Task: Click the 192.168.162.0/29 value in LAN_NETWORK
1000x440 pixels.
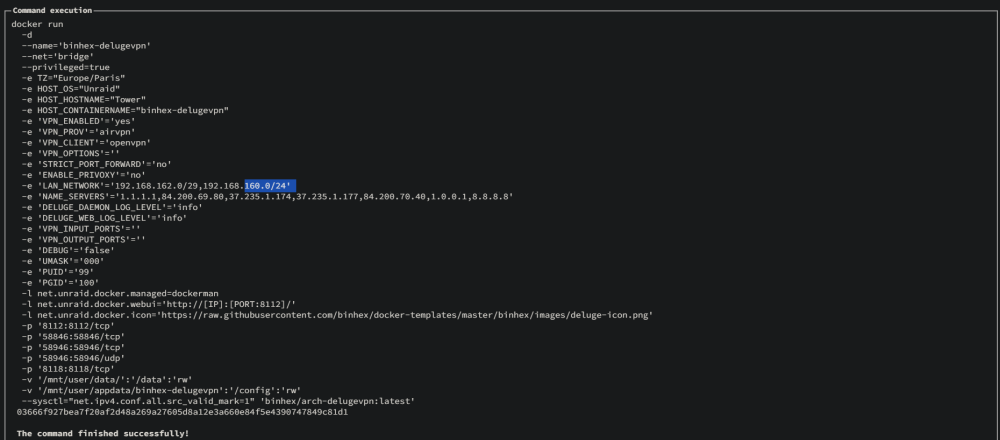Action: 156,186
